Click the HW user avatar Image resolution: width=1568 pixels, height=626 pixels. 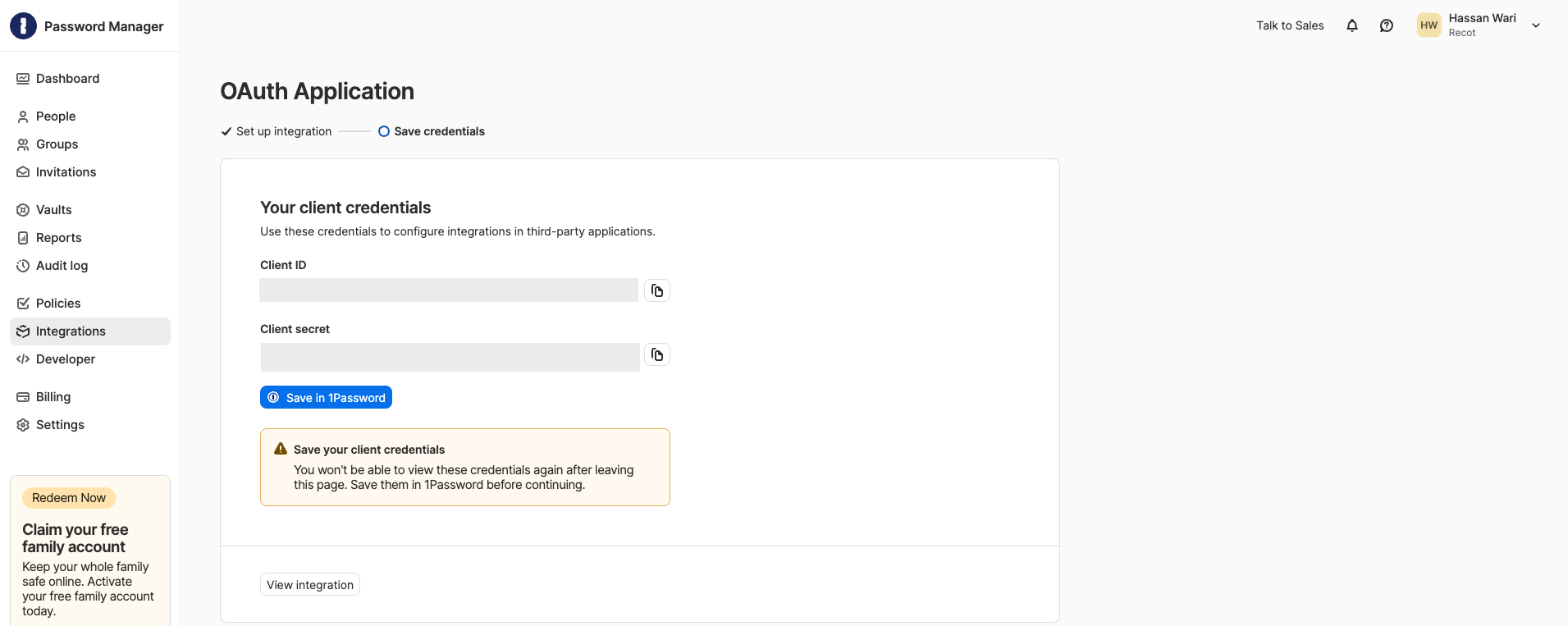pos(1429,25)
